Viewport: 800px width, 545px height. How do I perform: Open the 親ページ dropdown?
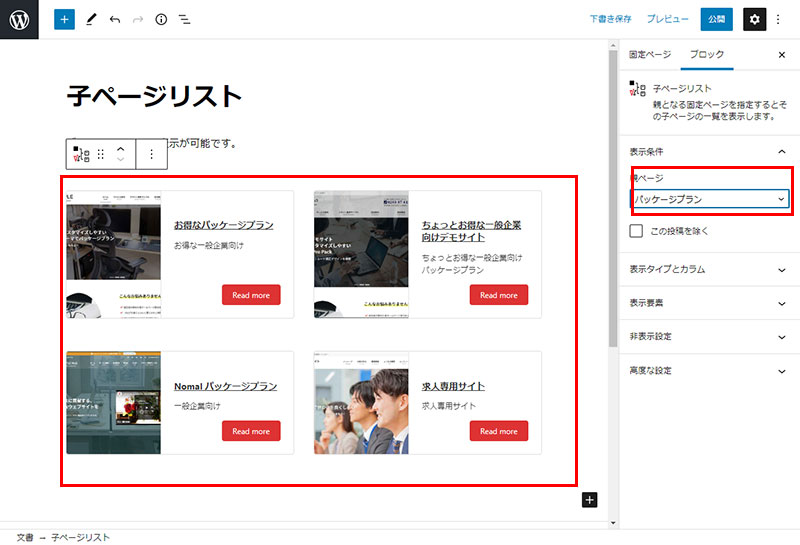click(710, 199)
